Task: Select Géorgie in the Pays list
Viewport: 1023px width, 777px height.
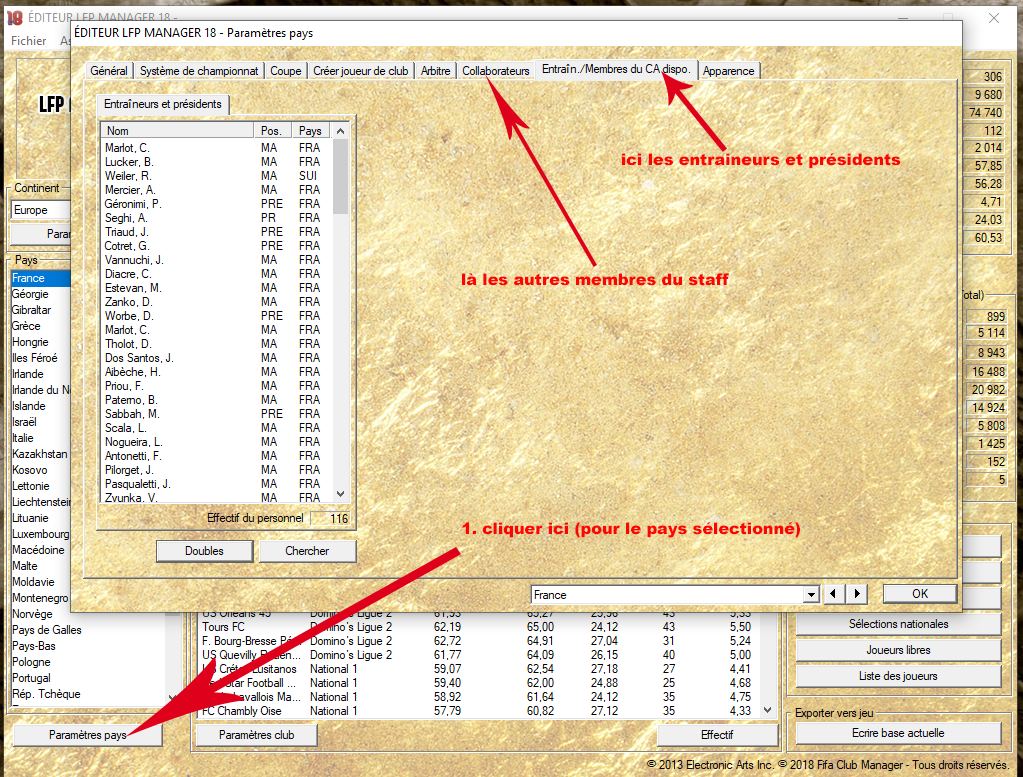Action: click(30, 294)
